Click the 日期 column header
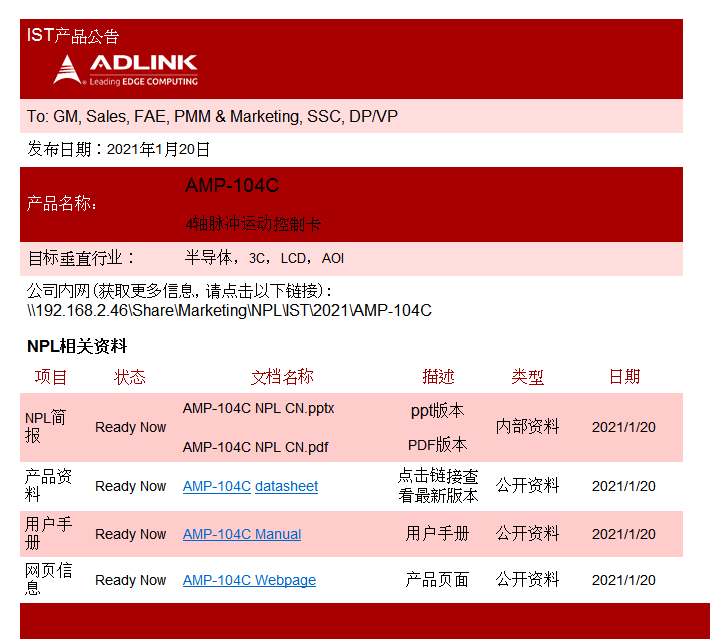710x644 pixels. click(624, 377)
